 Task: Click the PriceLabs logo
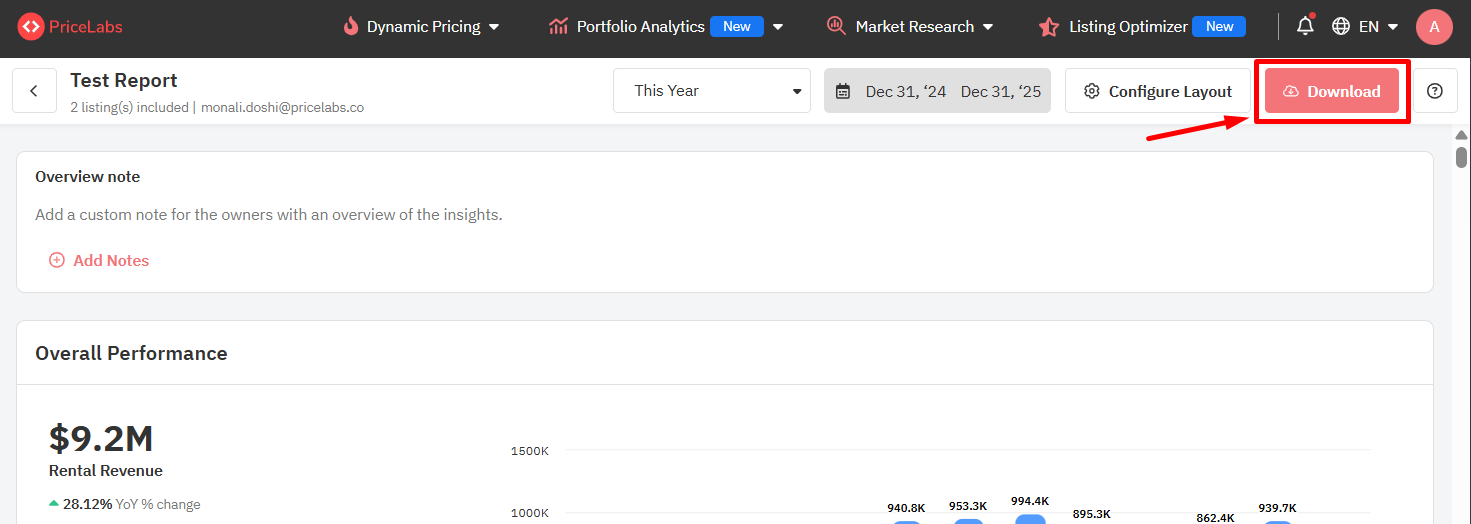point(70,27)
